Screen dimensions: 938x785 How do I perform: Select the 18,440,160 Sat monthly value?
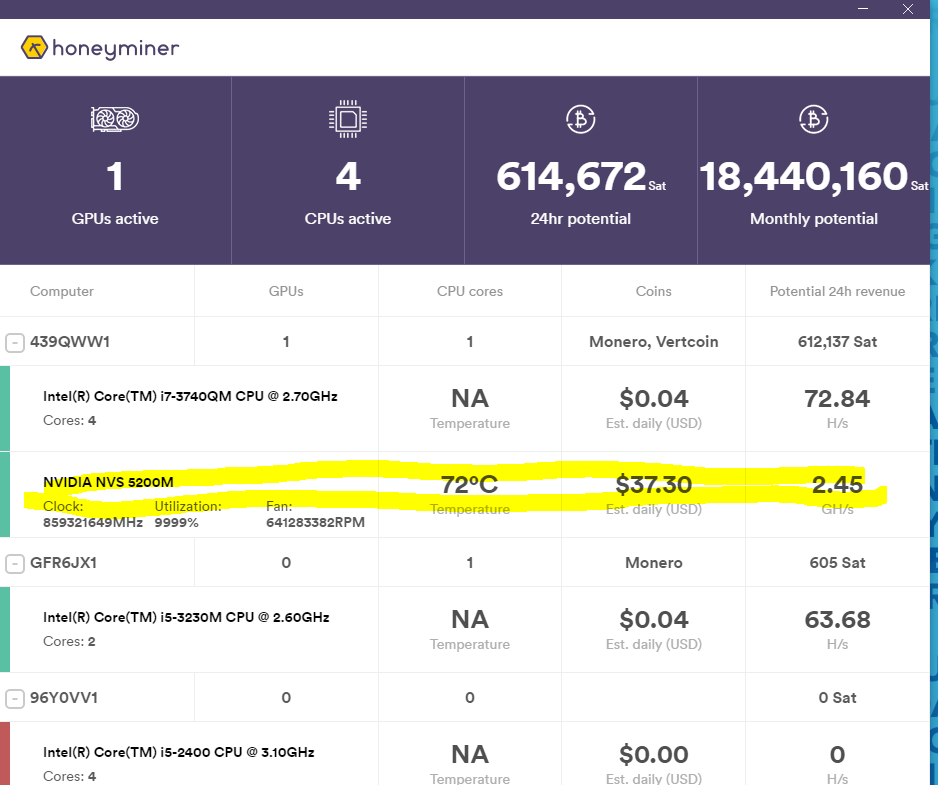tap(814, 177)
